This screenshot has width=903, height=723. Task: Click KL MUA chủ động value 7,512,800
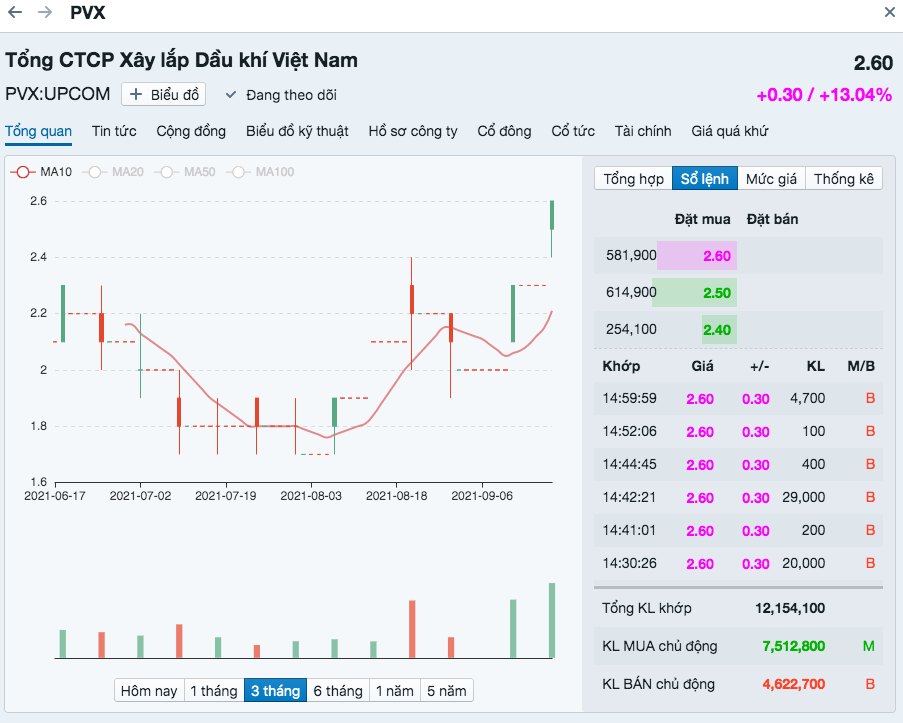[794, 646]
